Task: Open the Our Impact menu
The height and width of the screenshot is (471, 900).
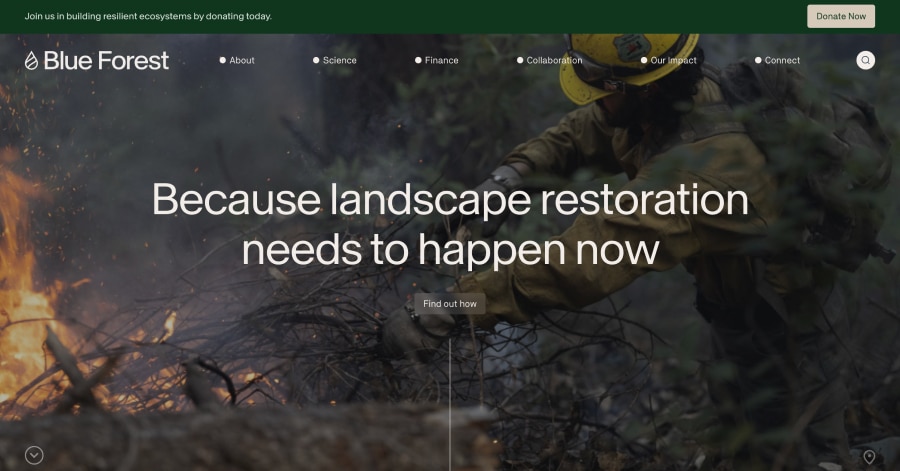Action: (x=669, y=60)
